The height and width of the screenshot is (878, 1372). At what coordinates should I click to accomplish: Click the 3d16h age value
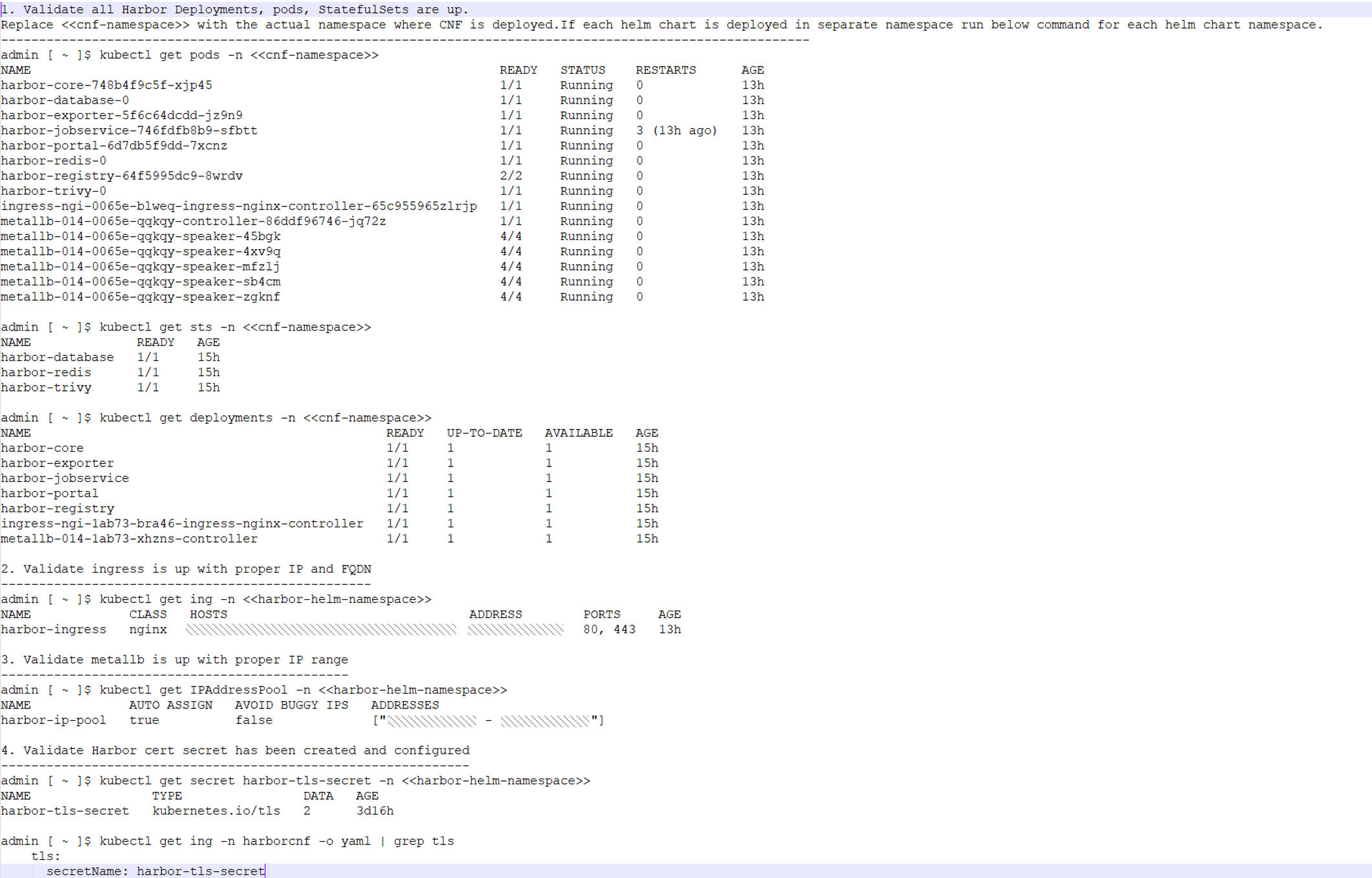coord(375,811)
